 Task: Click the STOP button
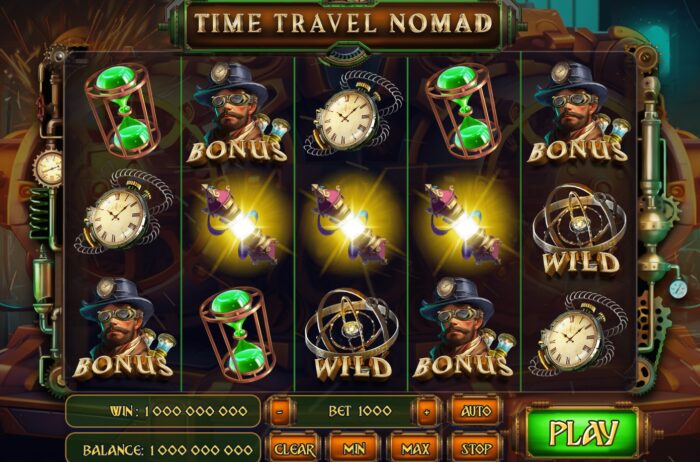pyautogui.click(x=476, y=448)
